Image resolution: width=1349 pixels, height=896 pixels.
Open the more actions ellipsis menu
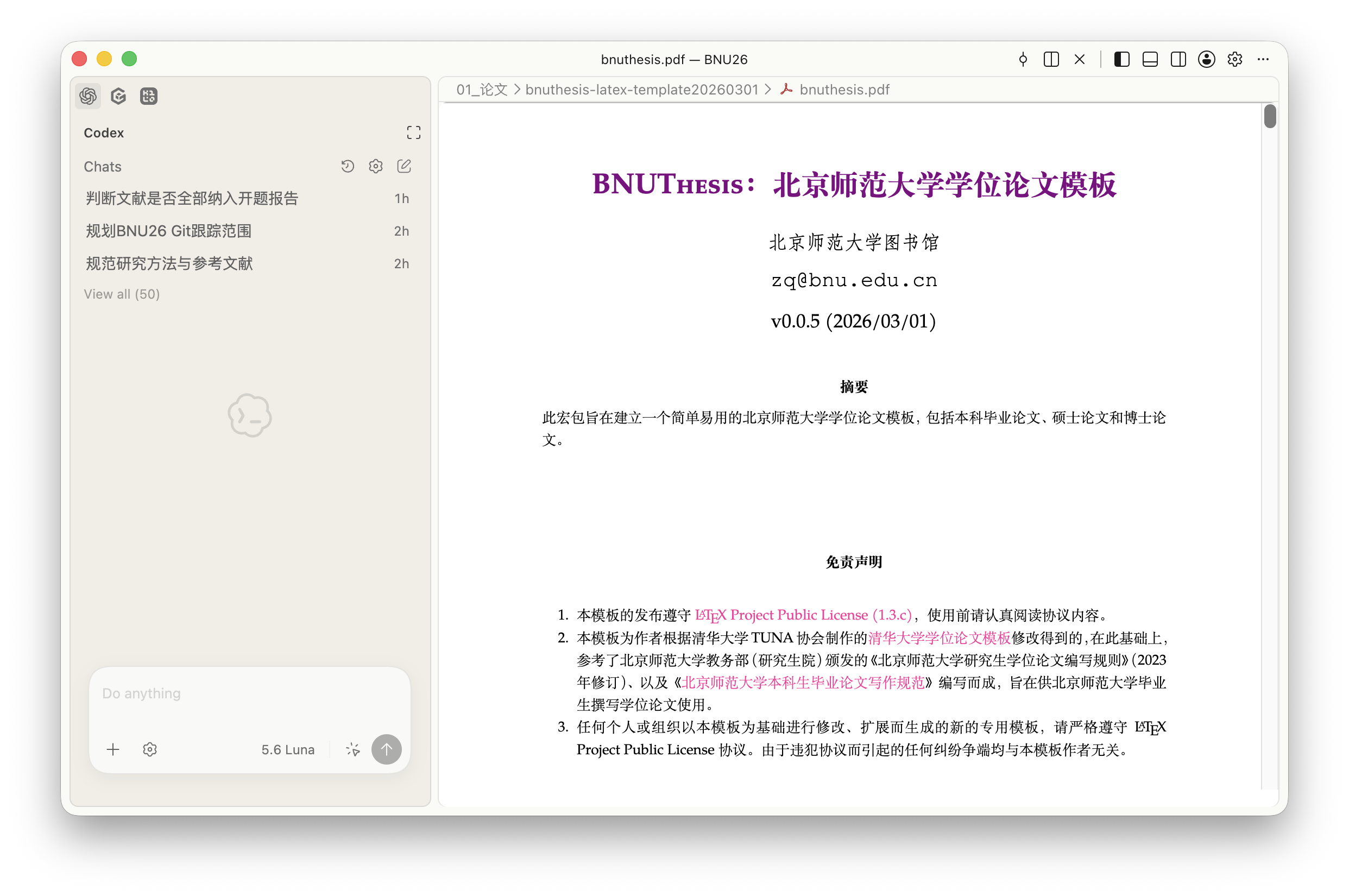1263,59
